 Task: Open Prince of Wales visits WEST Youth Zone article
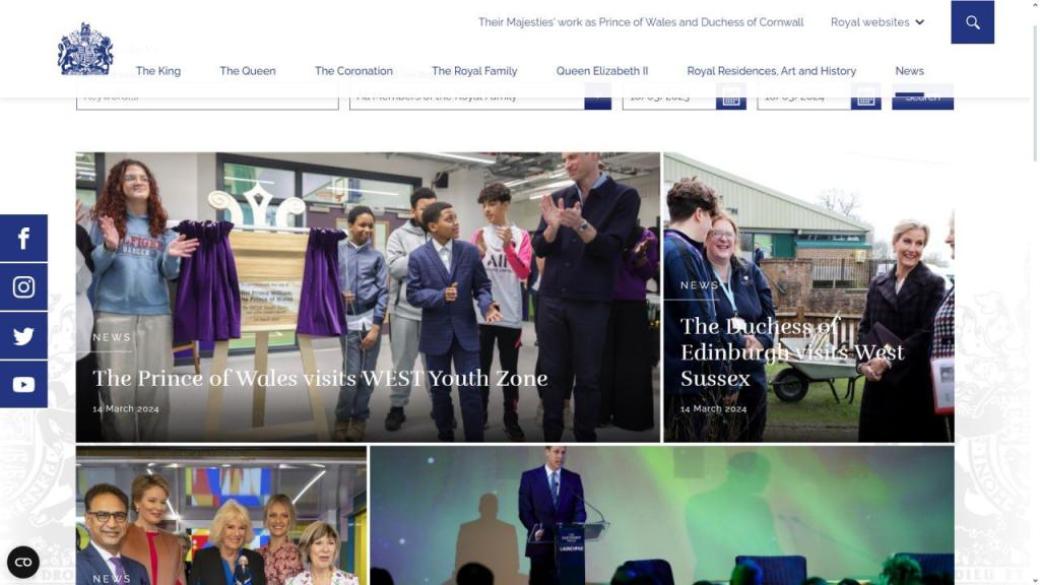click(x=320, y=379)
